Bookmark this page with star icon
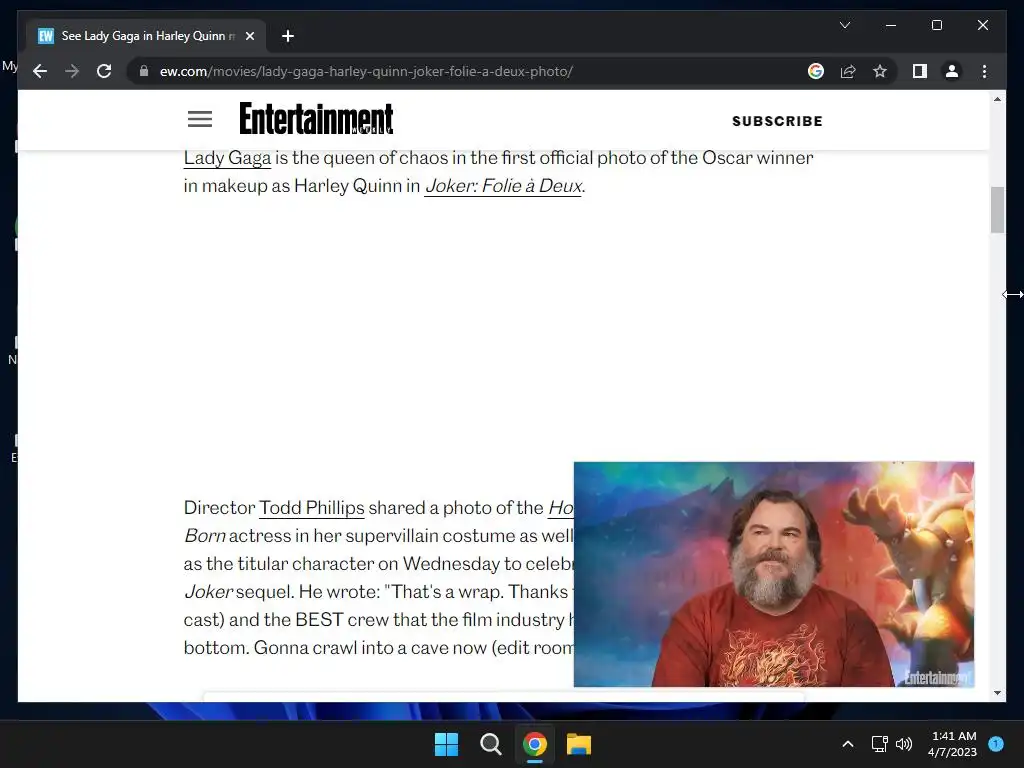Viewport: 1024px width, 768px height. [880, 71]
